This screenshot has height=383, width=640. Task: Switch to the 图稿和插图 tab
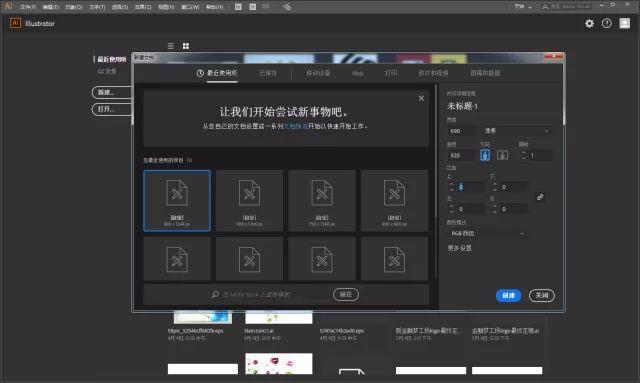[x=485, y=73]
